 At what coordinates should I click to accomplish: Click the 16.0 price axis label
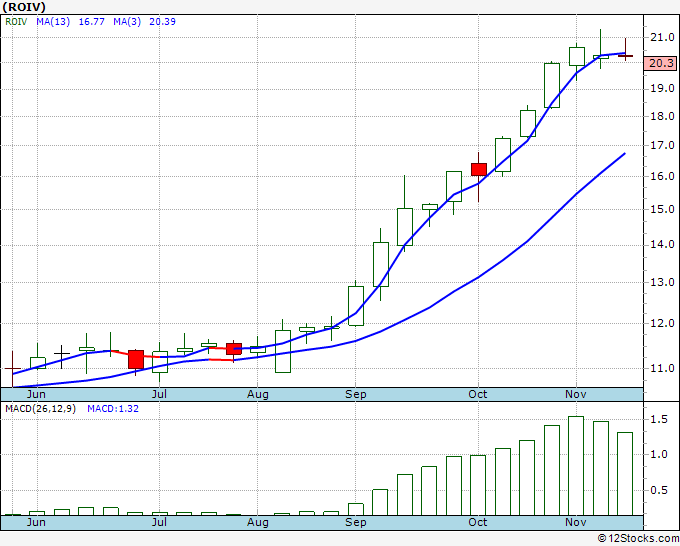coord(657,177)
